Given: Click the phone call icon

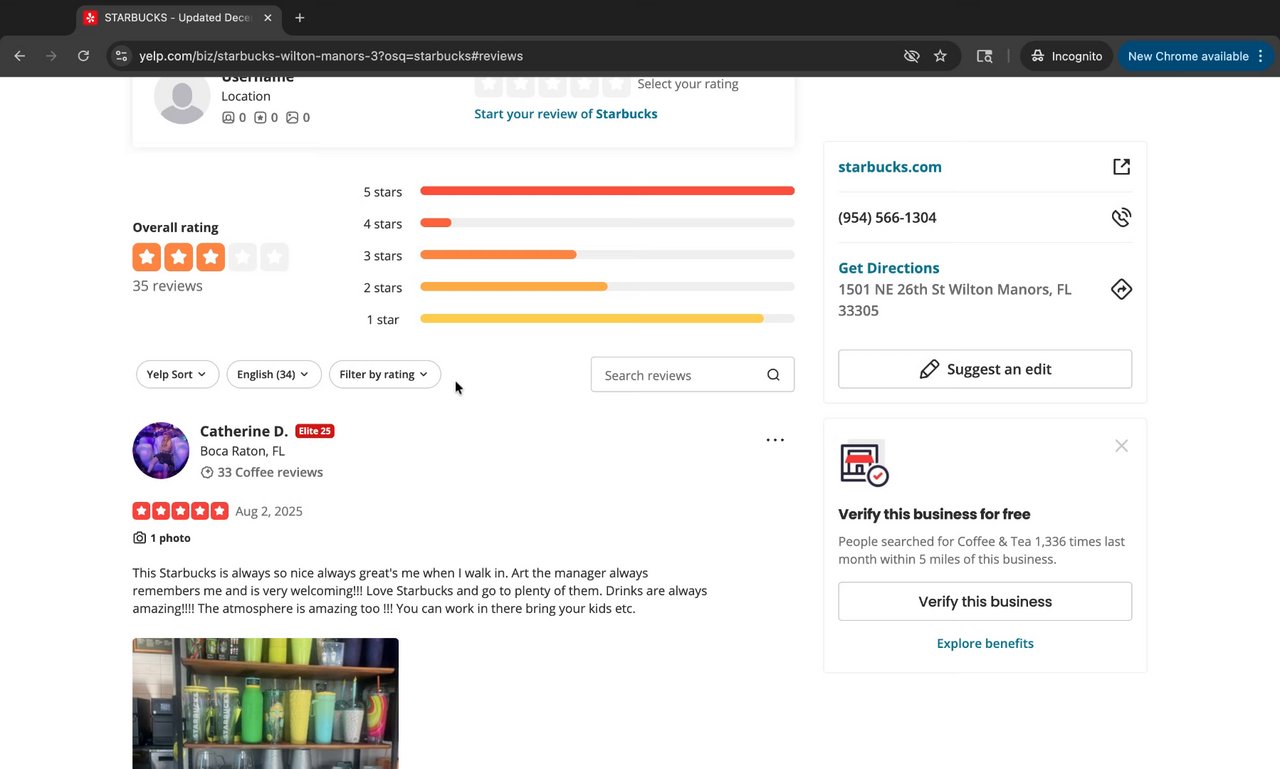Looking at the screenshot, I should point(1122,217).
